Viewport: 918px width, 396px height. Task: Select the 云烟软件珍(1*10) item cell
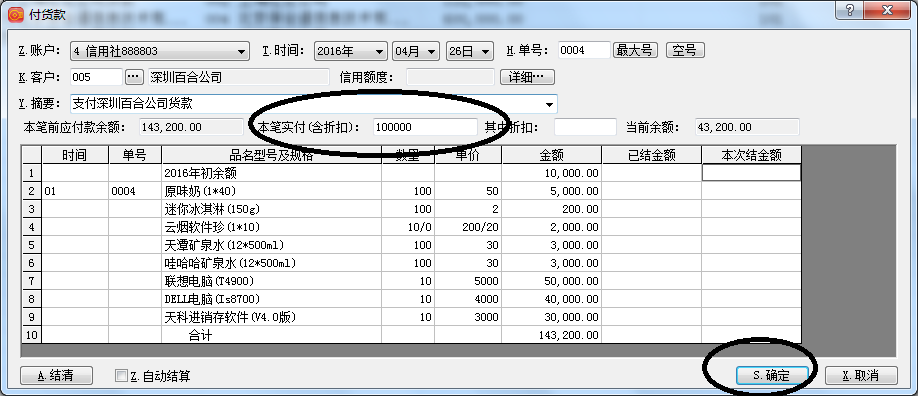pos(272,227)
